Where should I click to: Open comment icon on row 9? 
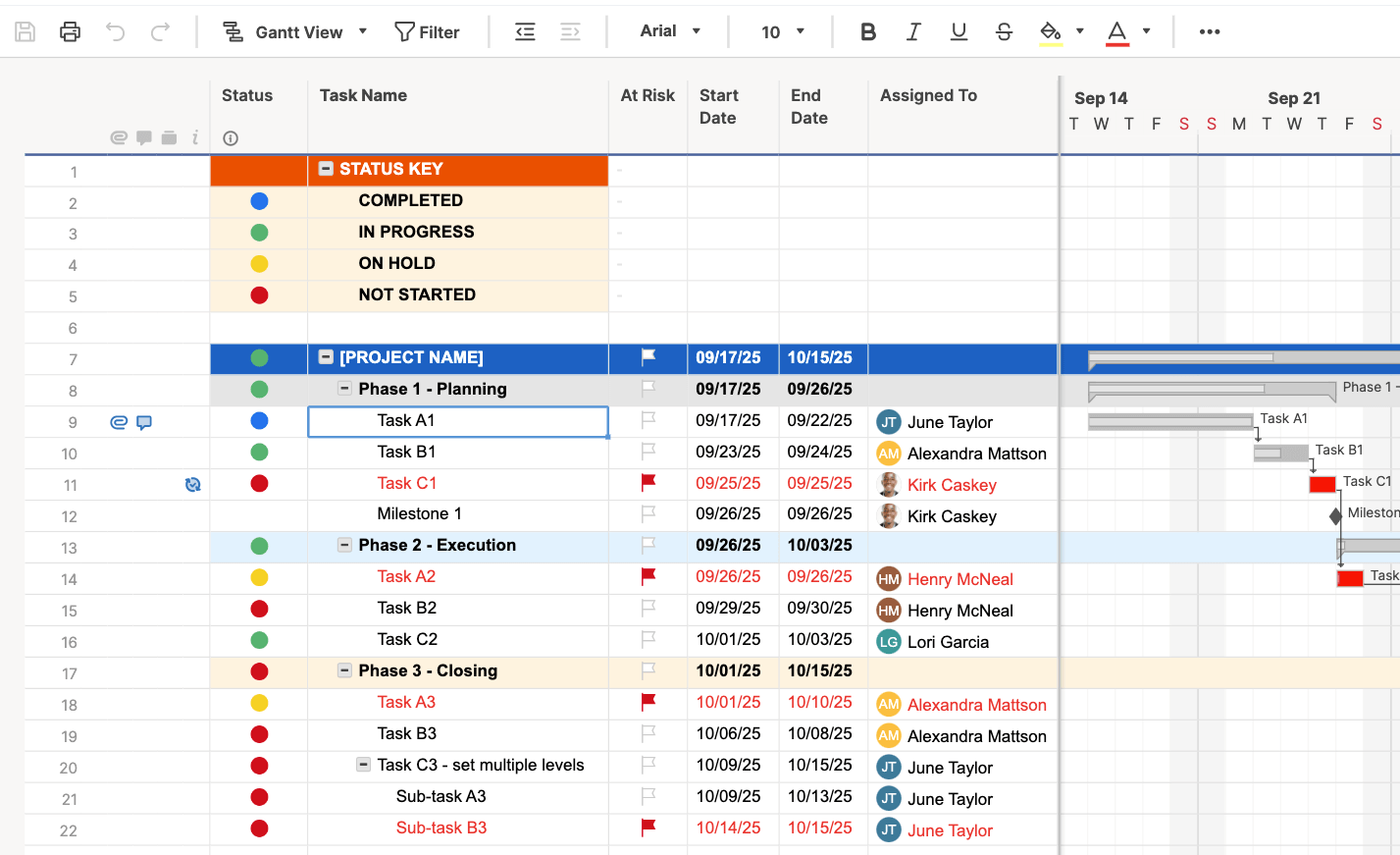click(x=144, y=422)
